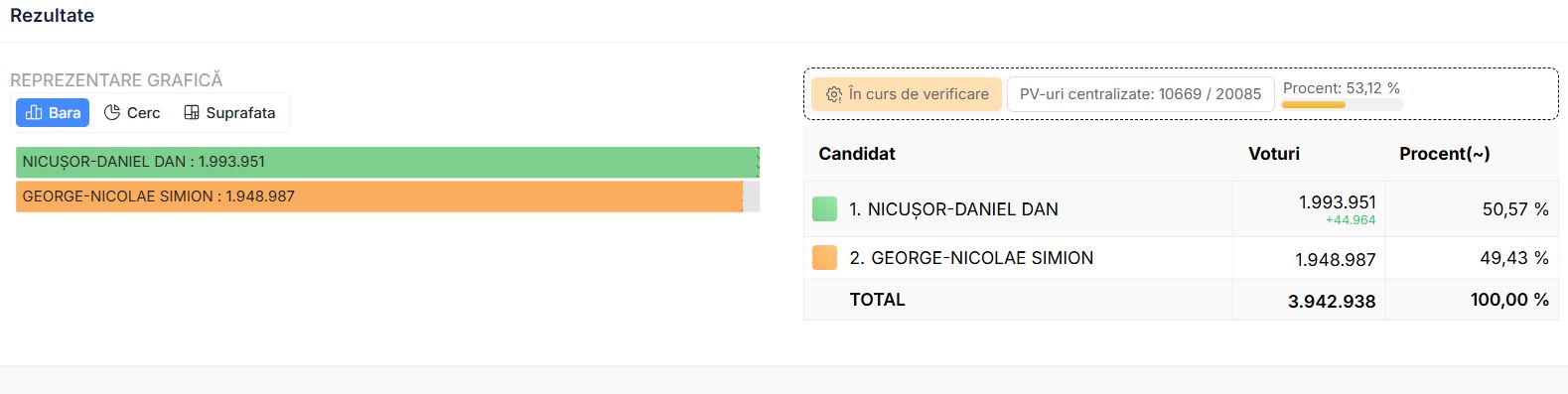The image size is (1568, 394).
Task: Click the pie chart icon beside Cerc
Action: (x=112, y=113)
